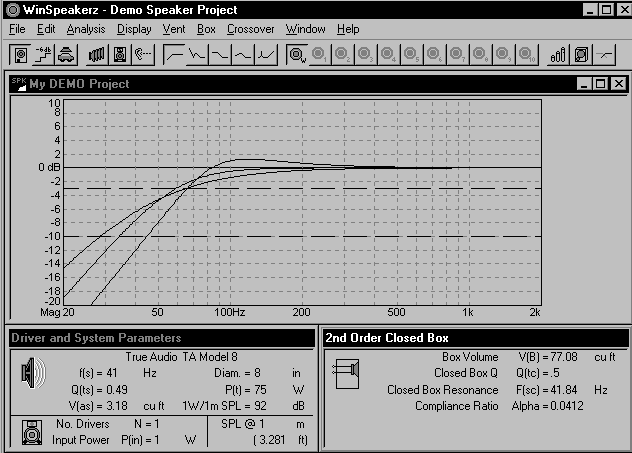Click the speaker cabinet icon beside ear icon
This screenshot has height=453, width=632.
(120, 53)
